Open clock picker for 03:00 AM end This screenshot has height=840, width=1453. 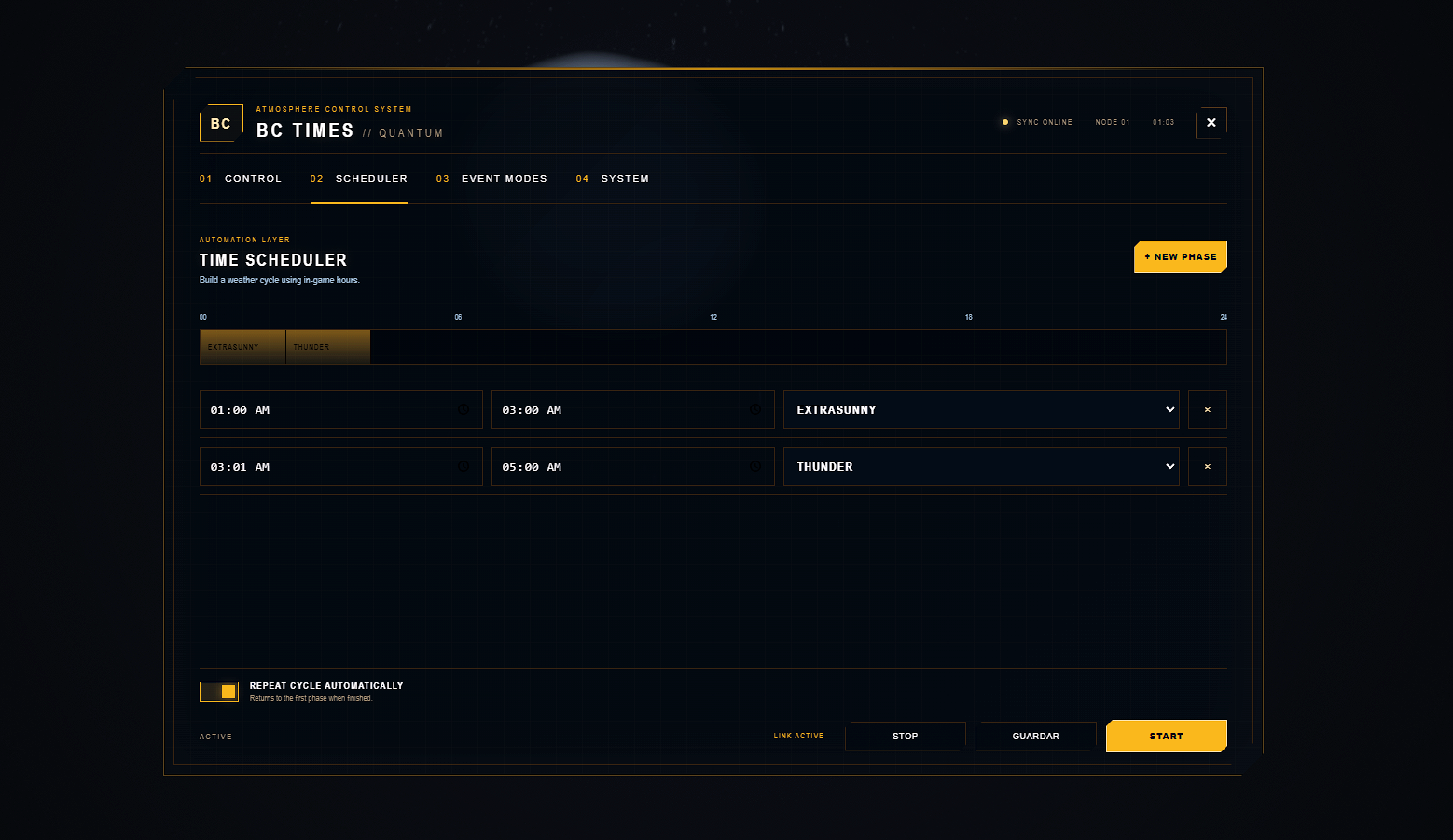(755, 409)
